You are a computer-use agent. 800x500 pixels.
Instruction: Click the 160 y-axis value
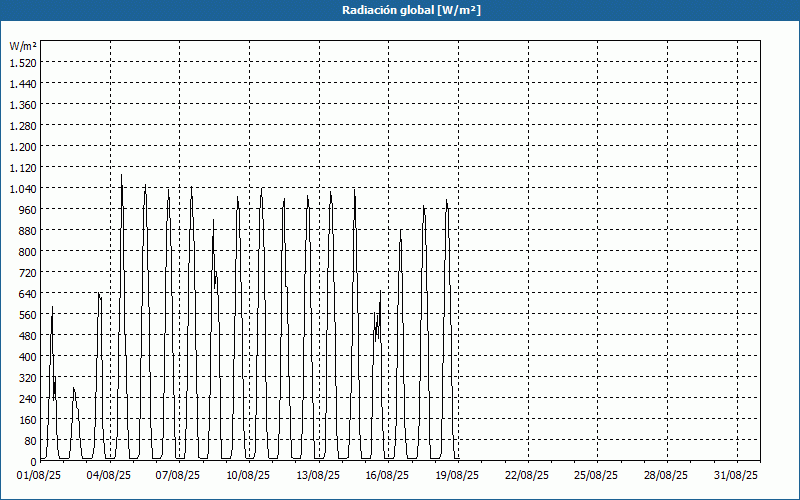click(x=28, y=420)
